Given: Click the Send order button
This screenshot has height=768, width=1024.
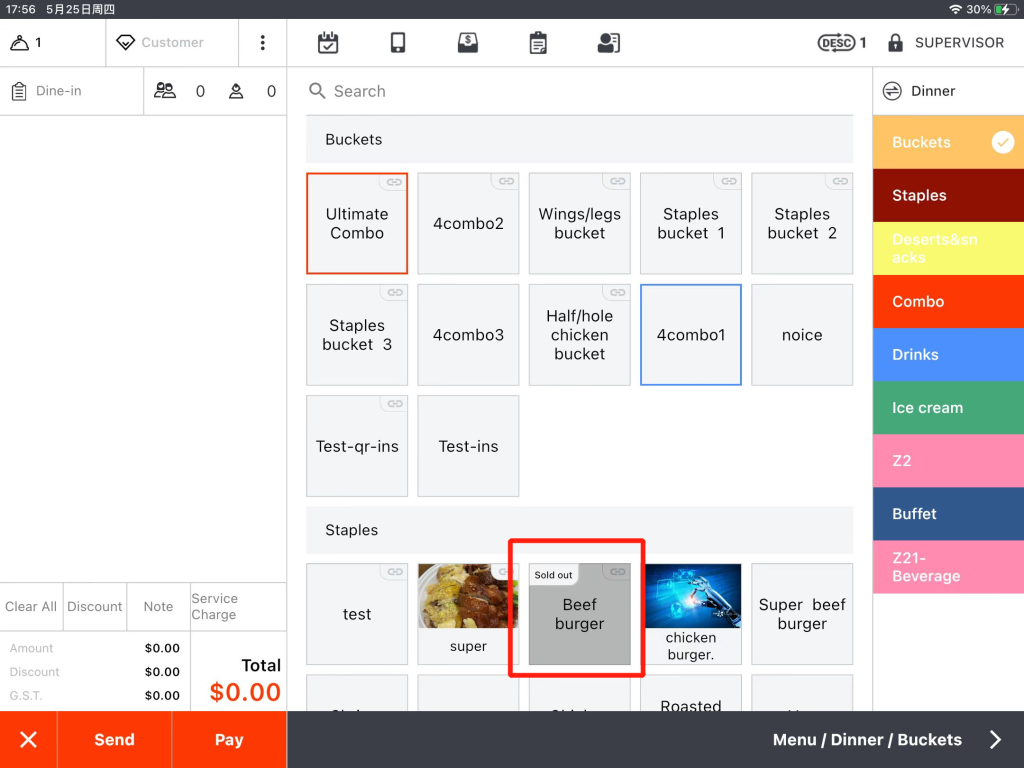Looking at the screenshot, I should tap(114, 740).
